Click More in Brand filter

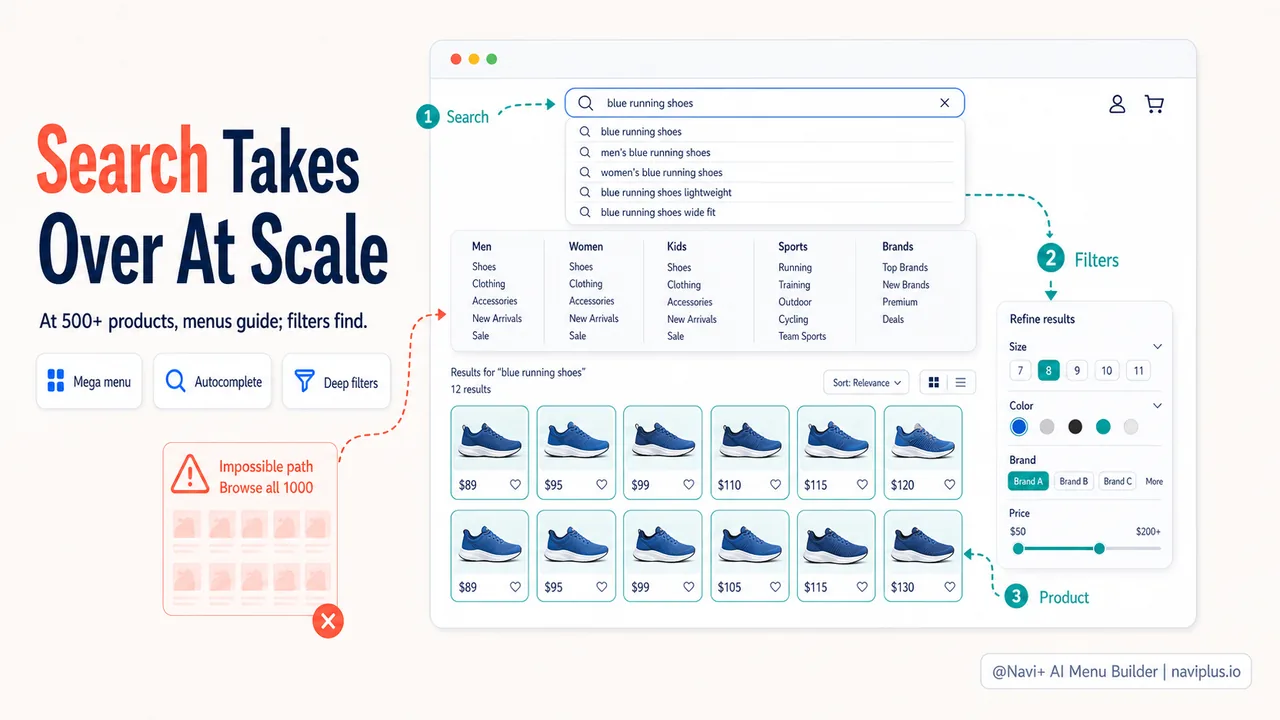pos(1154,481)
